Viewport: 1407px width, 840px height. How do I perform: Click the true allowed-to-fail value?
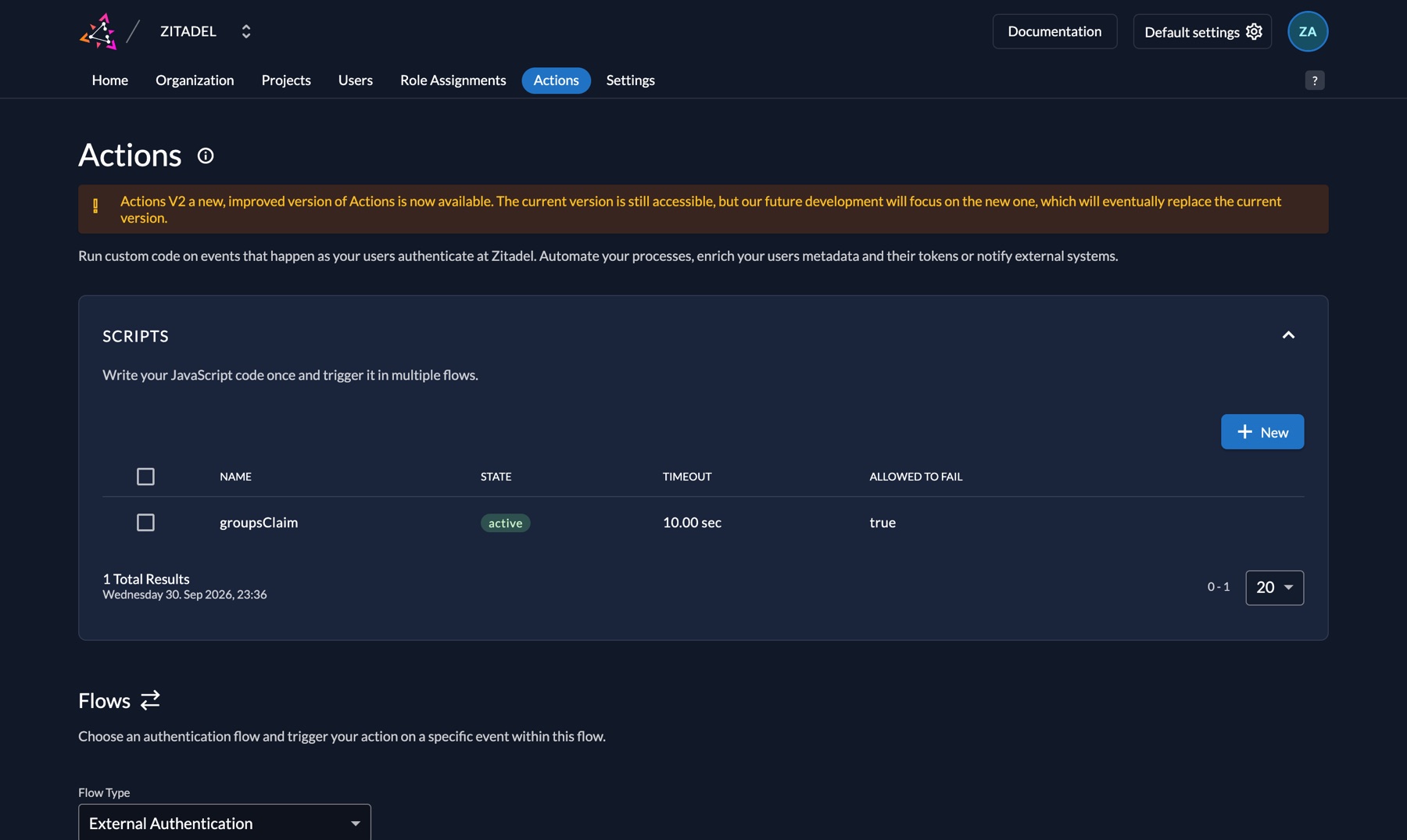[883, 522]
